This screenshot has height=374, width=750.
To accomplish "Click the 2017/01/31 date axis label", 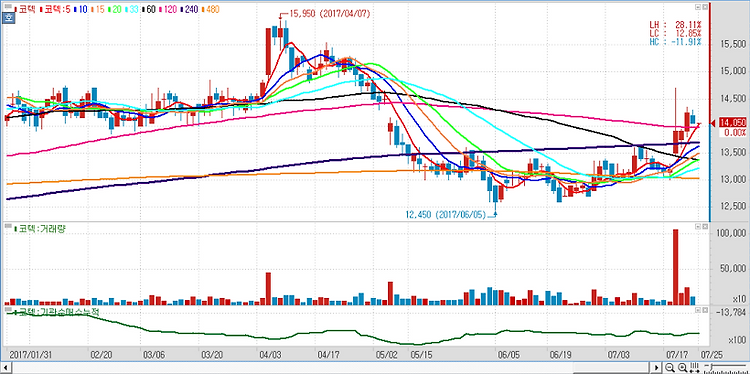I will [30, 354].
